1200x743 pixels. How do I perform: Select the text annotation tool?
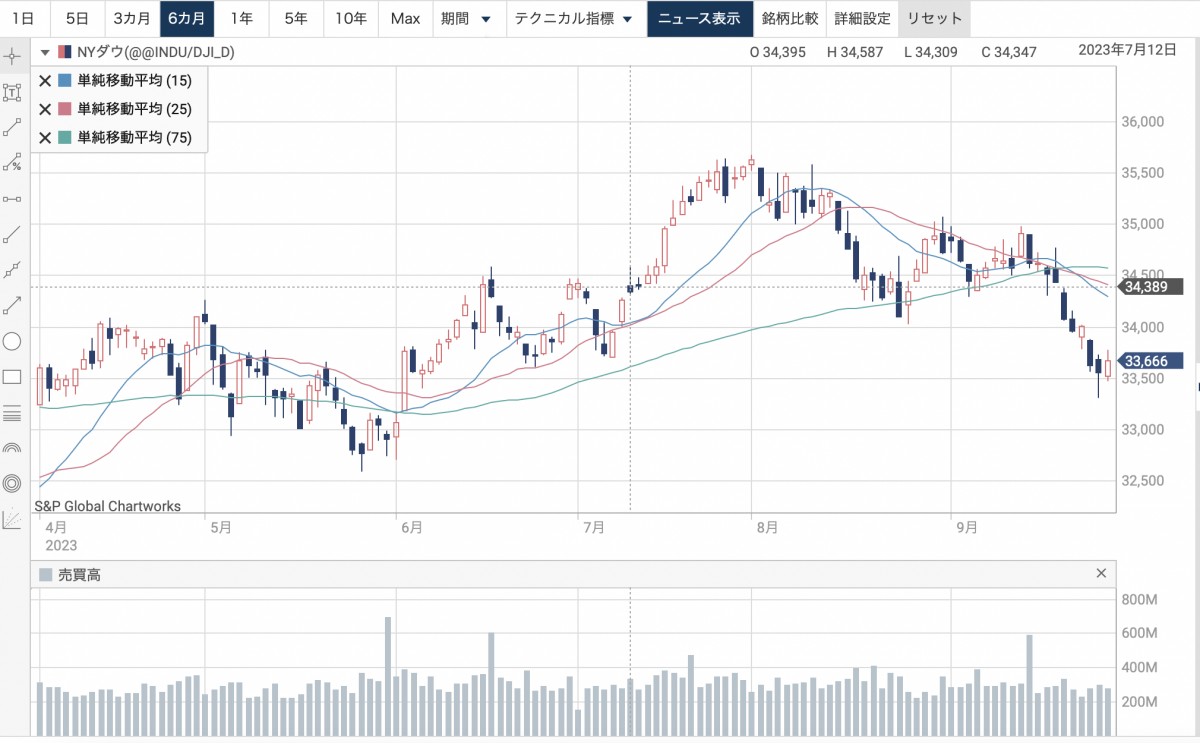[x=13, y=93]
